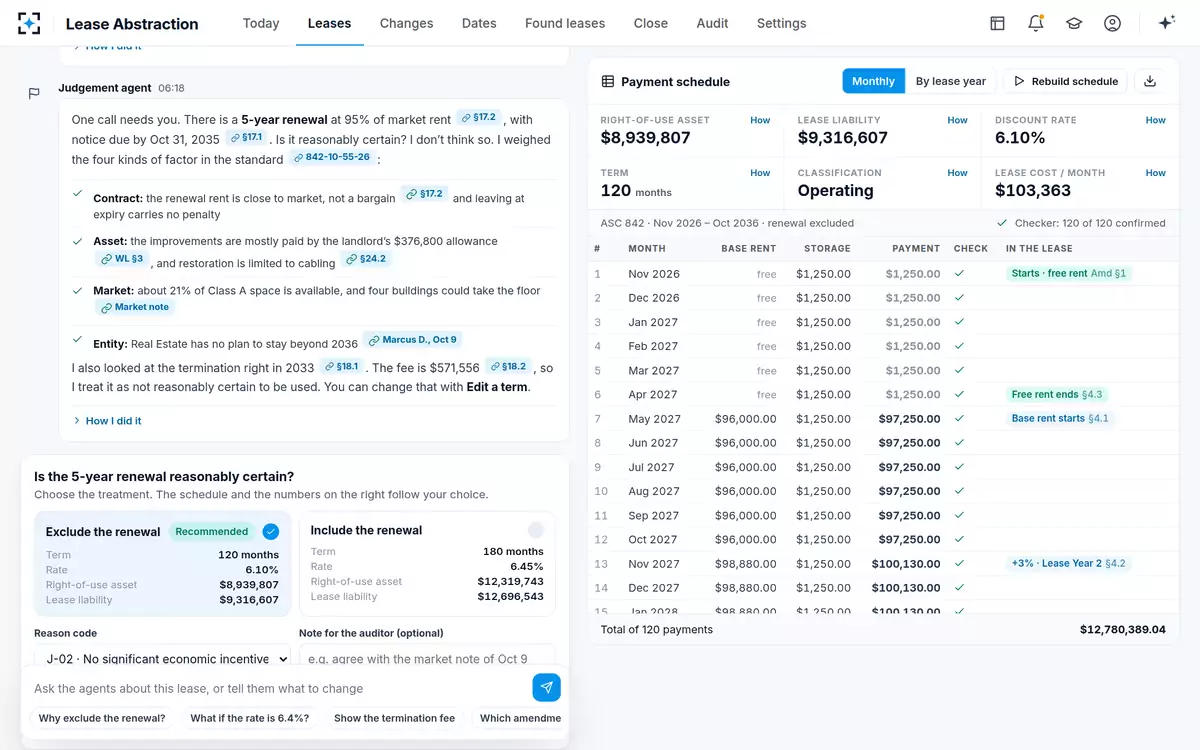The image size is (1200, 750).
Task: Click the Entity factor check mark
Action: 78,339
